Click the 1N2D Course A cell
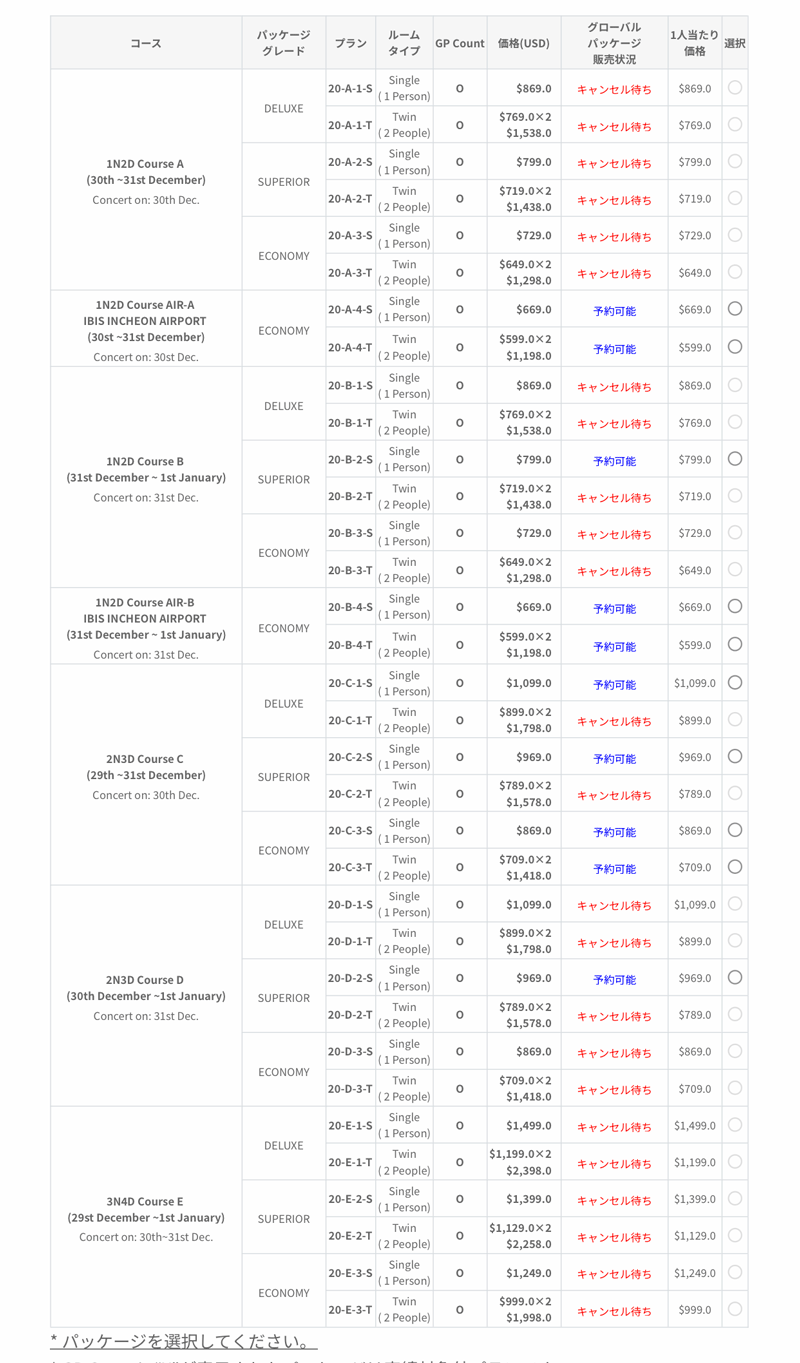 tap(146, 180)
